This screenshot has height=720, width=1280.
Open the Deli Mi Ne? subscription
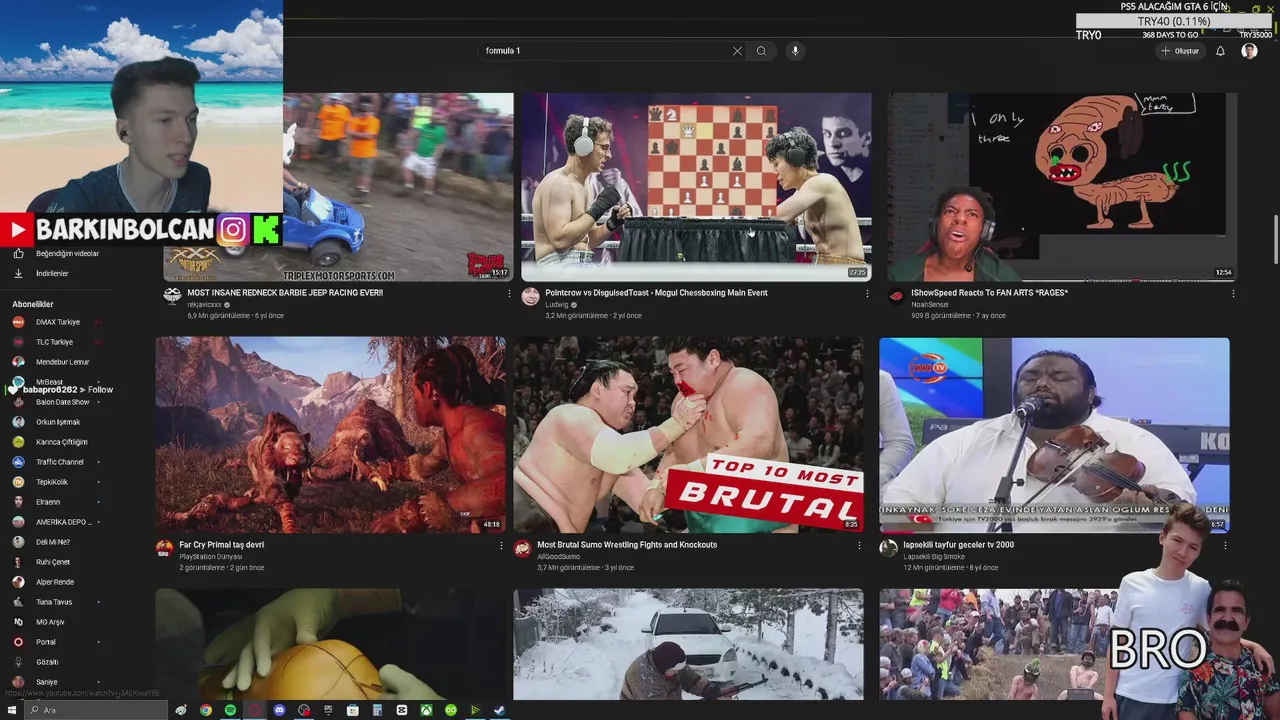pos(53,542)
